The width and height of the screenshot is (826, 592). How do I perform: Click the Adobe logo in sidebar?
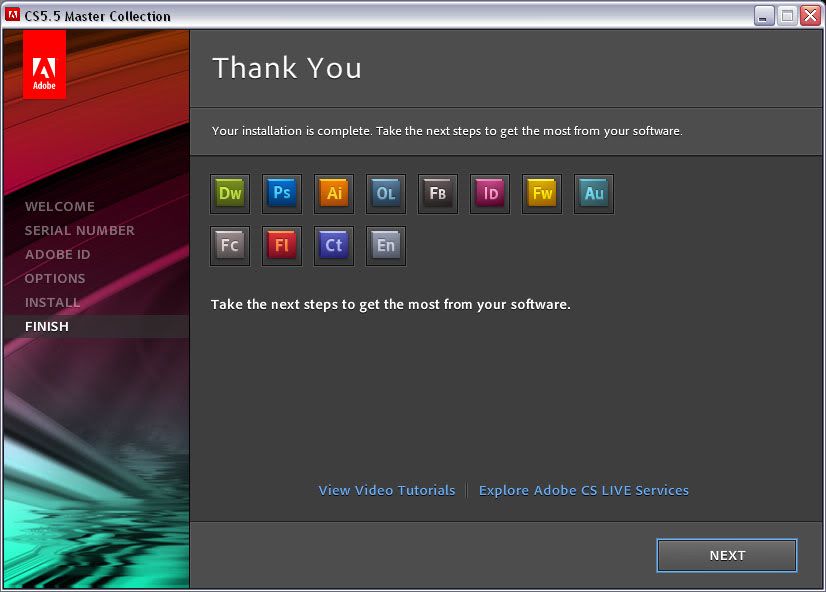point(44,64)
